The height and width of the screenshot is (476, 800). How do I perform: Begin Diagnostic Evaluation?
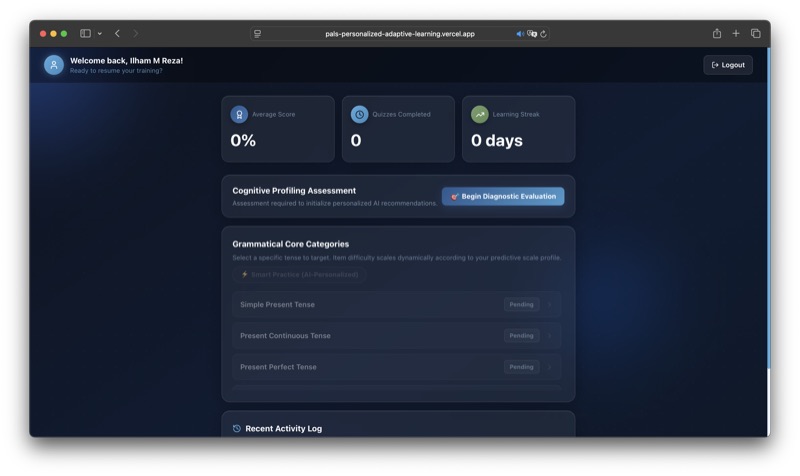tap(503, 196)
